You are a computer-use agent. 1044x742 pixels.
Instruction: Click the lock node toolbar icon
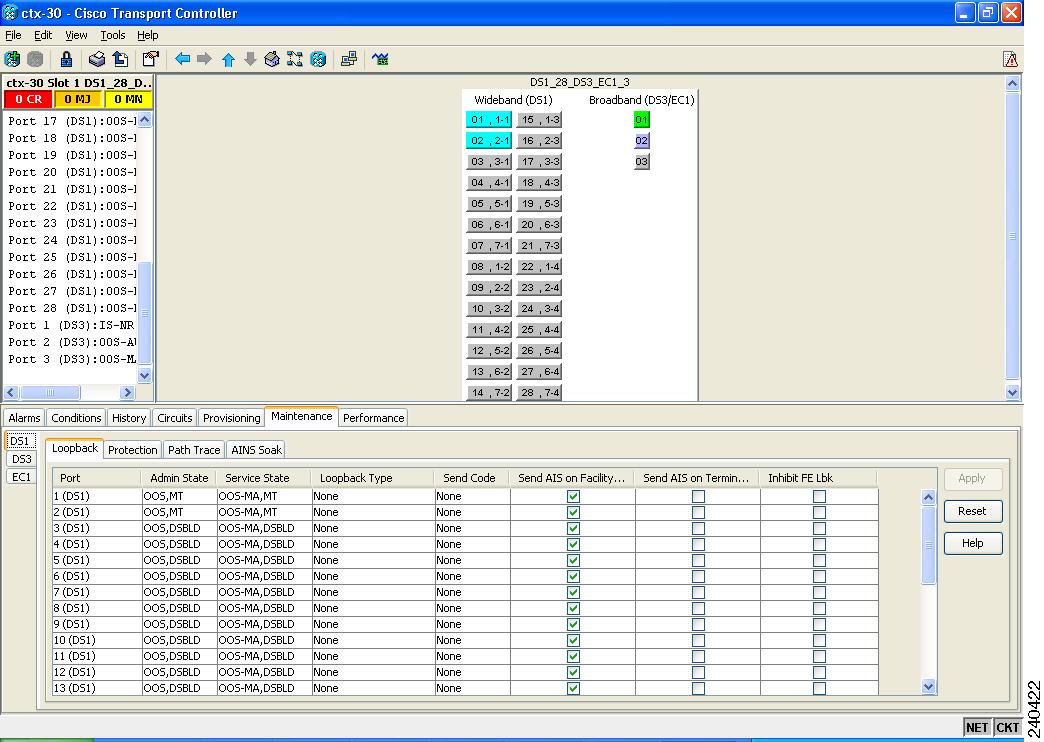[x=66, y=59]
